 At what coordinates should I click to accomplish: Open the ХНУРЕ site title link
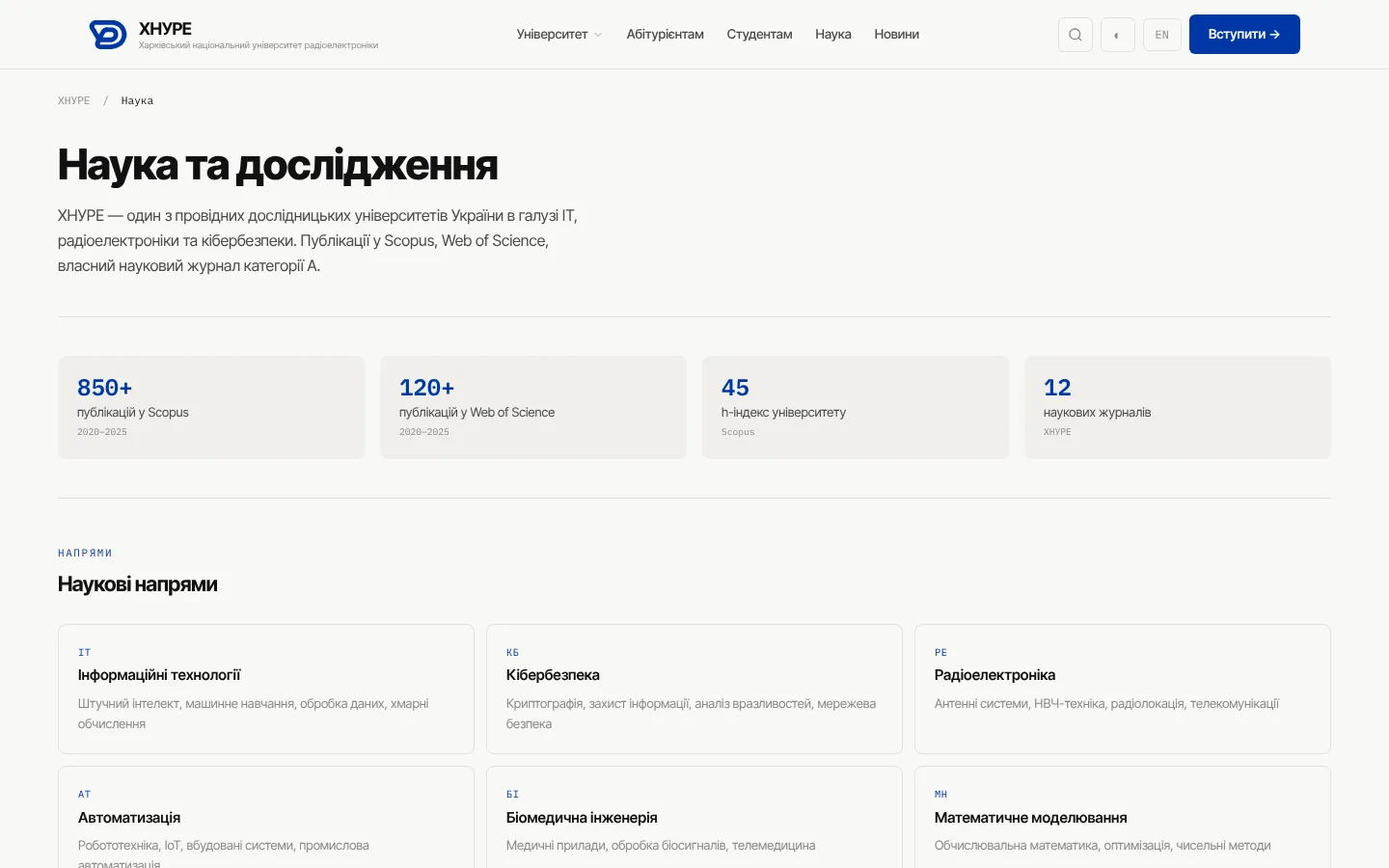165,29
